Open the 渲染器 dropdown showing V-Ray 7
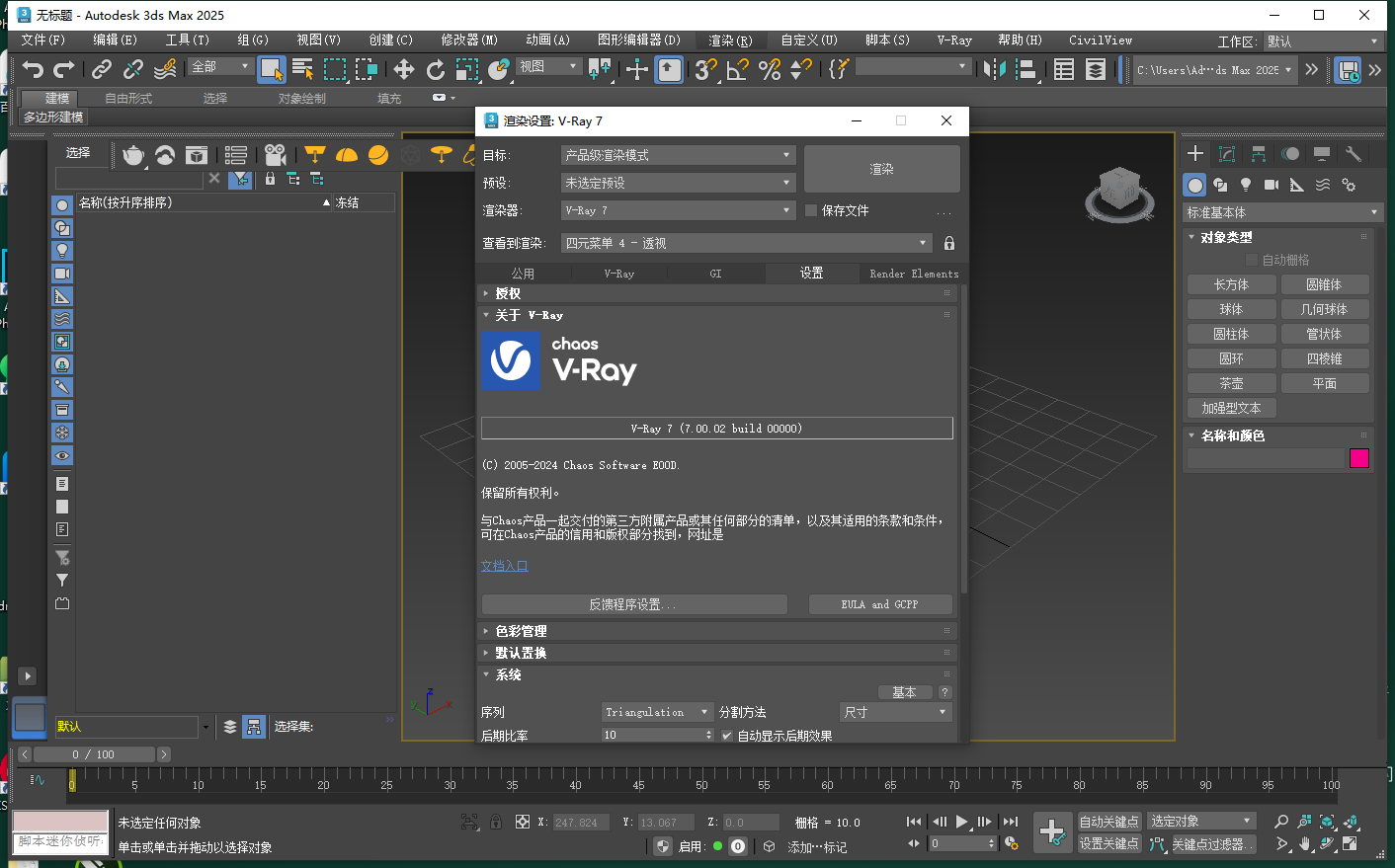 [x=678, y=209]
